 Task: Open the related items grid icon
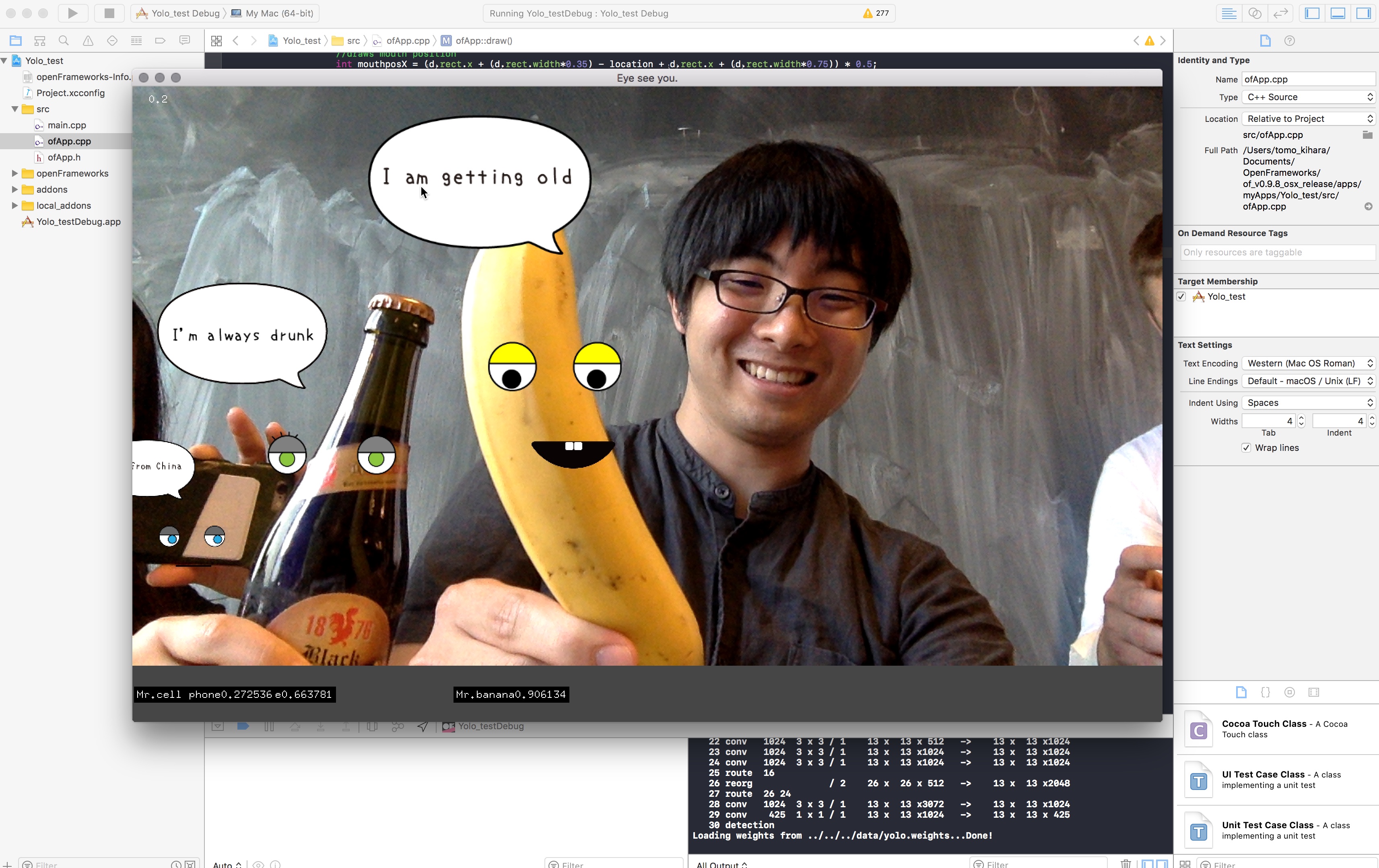pos(216,41)
